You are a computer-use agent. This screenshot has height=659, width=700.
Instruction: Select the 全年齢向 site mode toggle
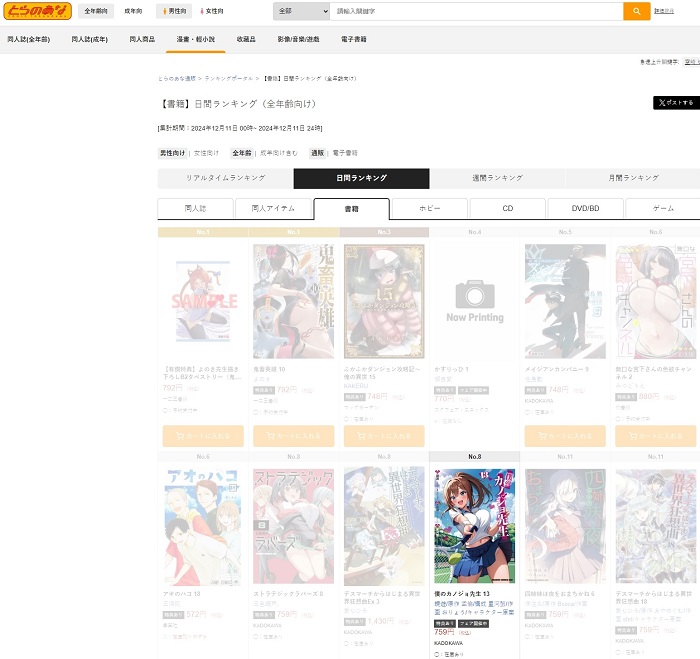coord(96,11)
